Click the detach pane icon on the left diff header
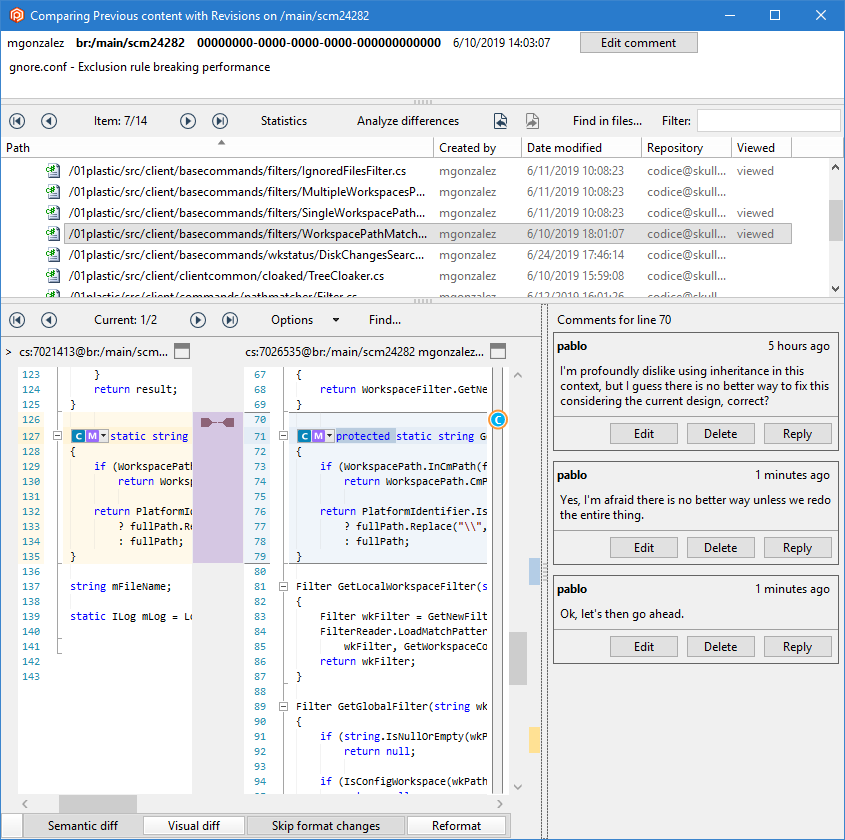 [183, 351]
